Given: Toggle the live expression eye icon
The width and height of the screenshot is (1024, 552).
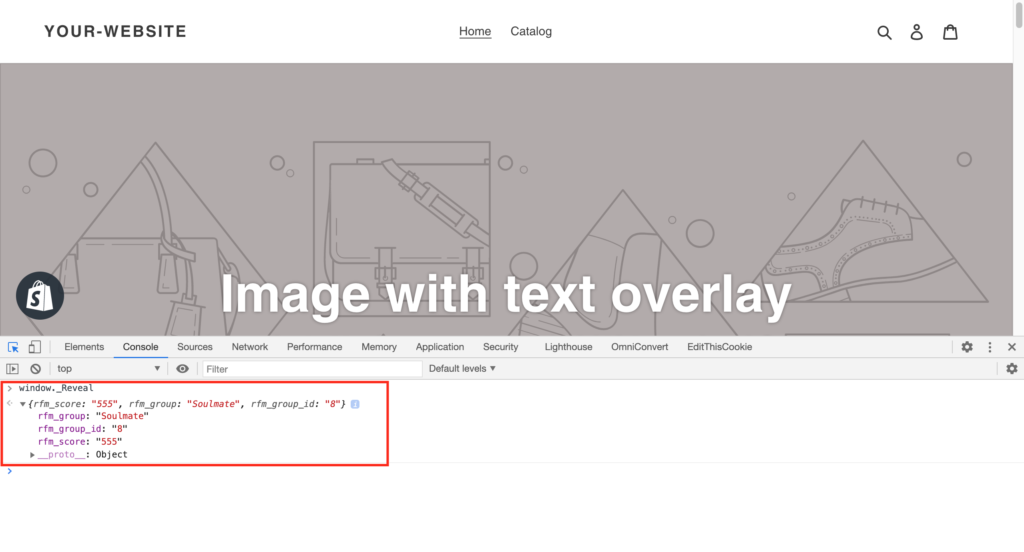Looking at the screenshot, I should click(x=182, y=369).
